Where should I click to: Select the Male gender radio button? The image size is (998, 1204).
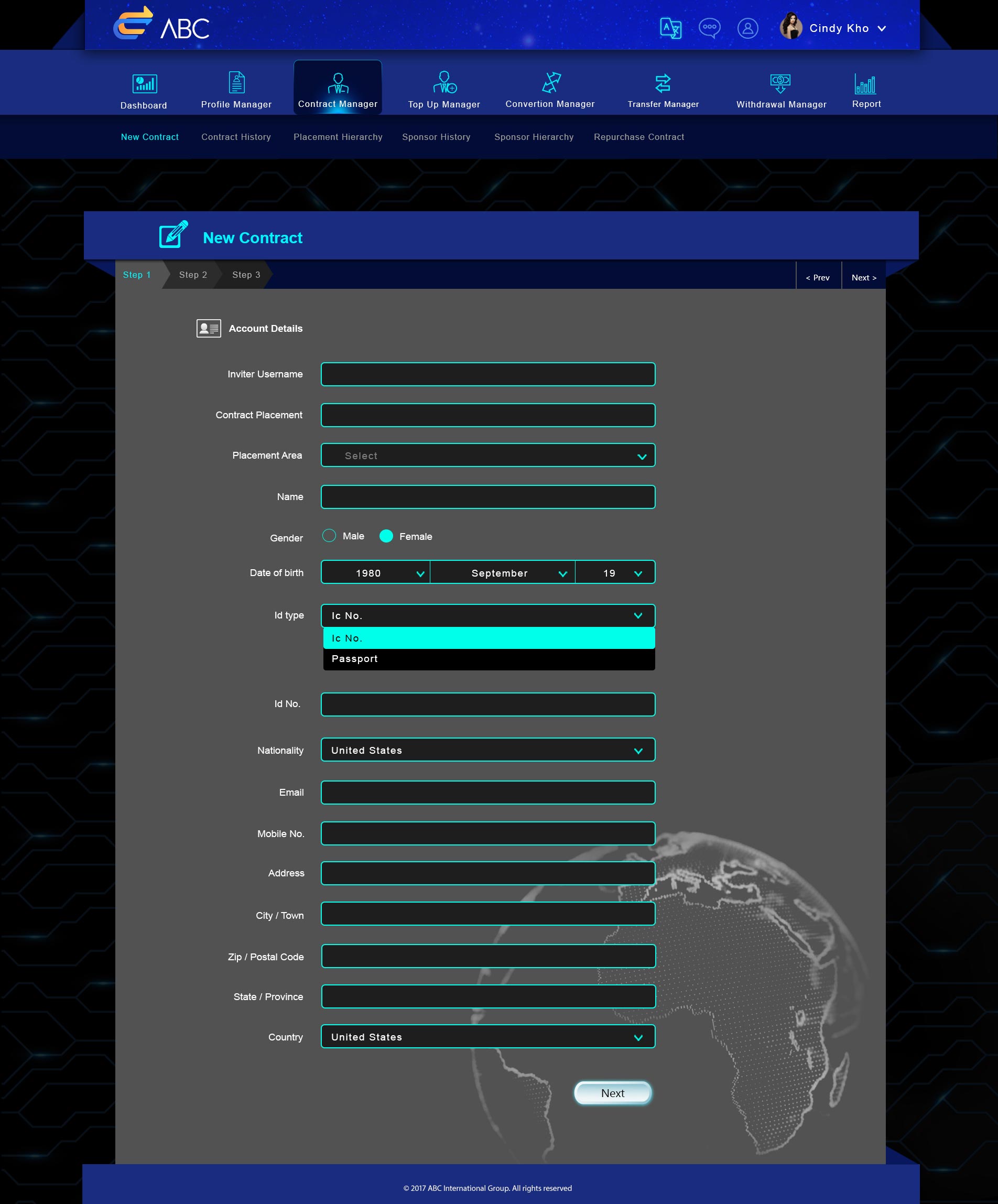pyautogui.click(x=329, y=536)
